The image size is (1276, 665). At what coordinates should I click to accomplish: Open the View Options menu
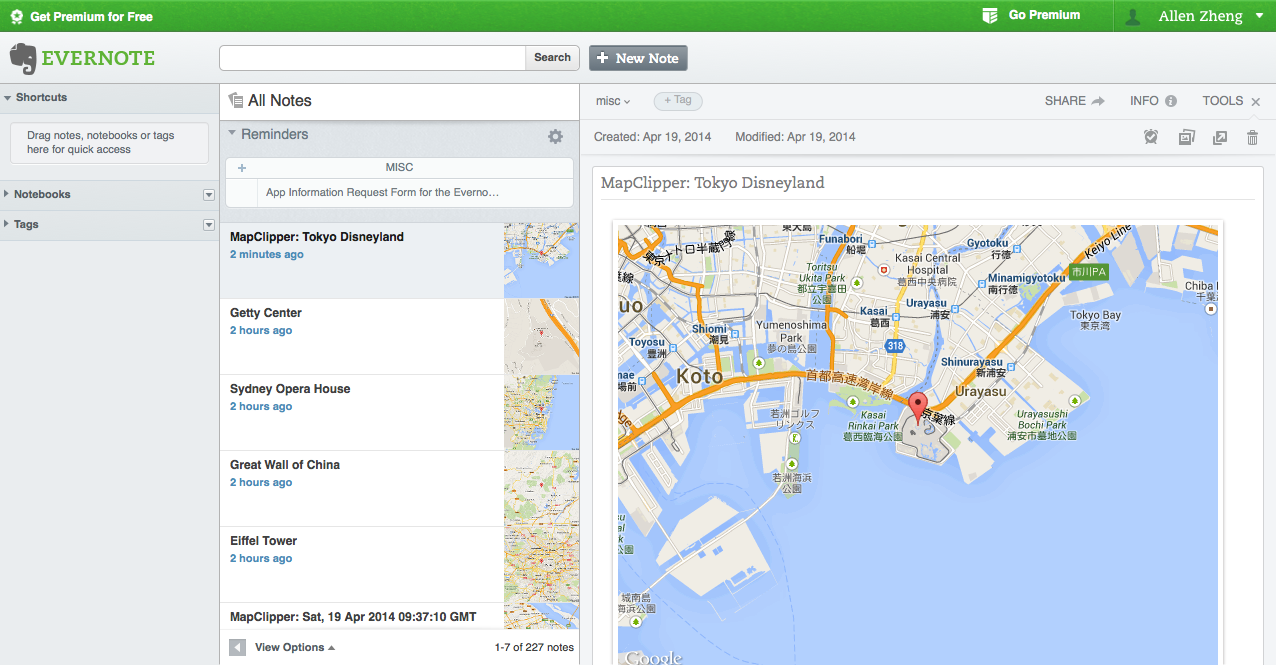click(295, 647)
